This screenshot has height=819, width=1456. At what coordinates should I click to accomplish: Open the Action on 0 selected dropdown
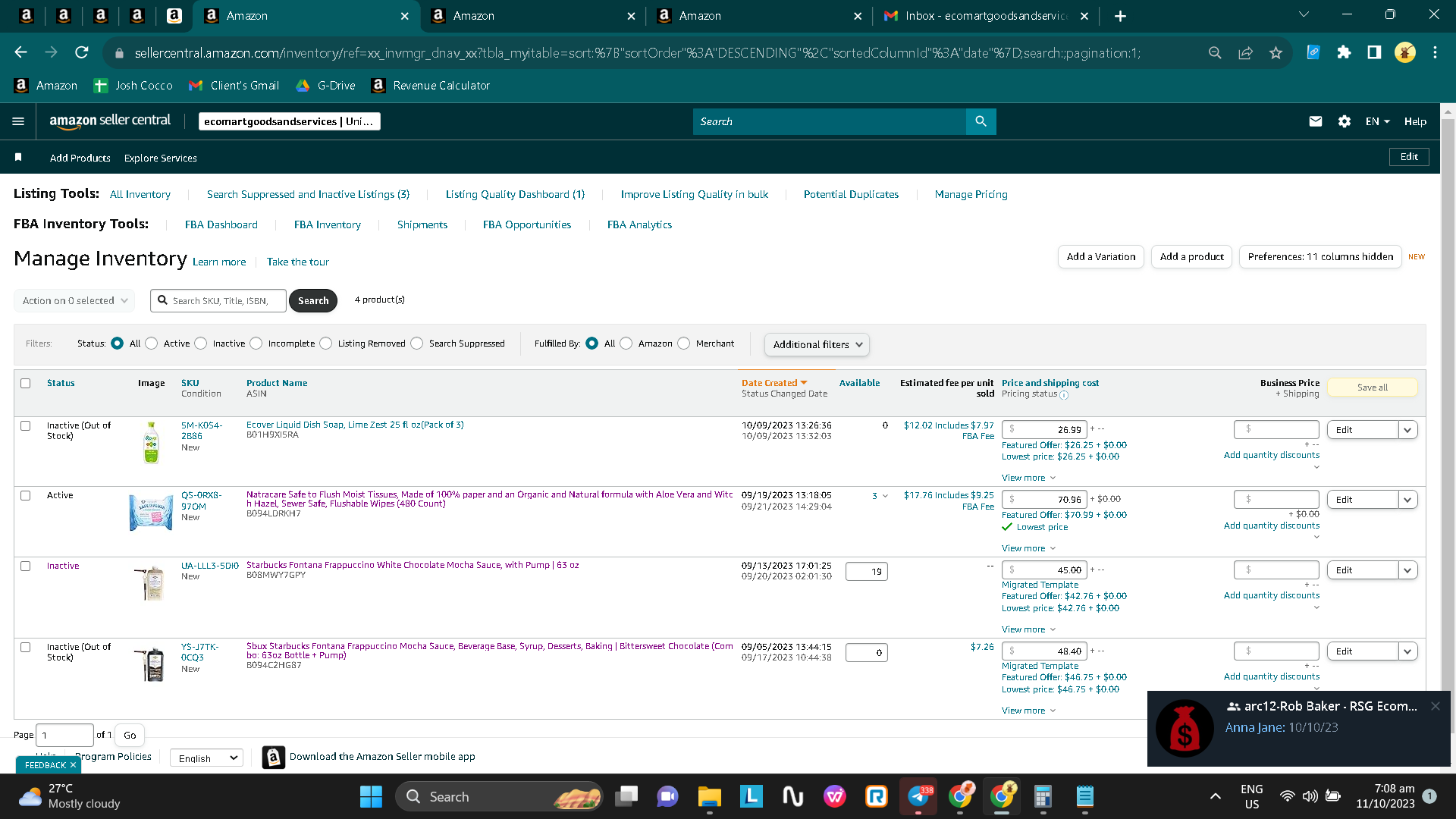74,300
